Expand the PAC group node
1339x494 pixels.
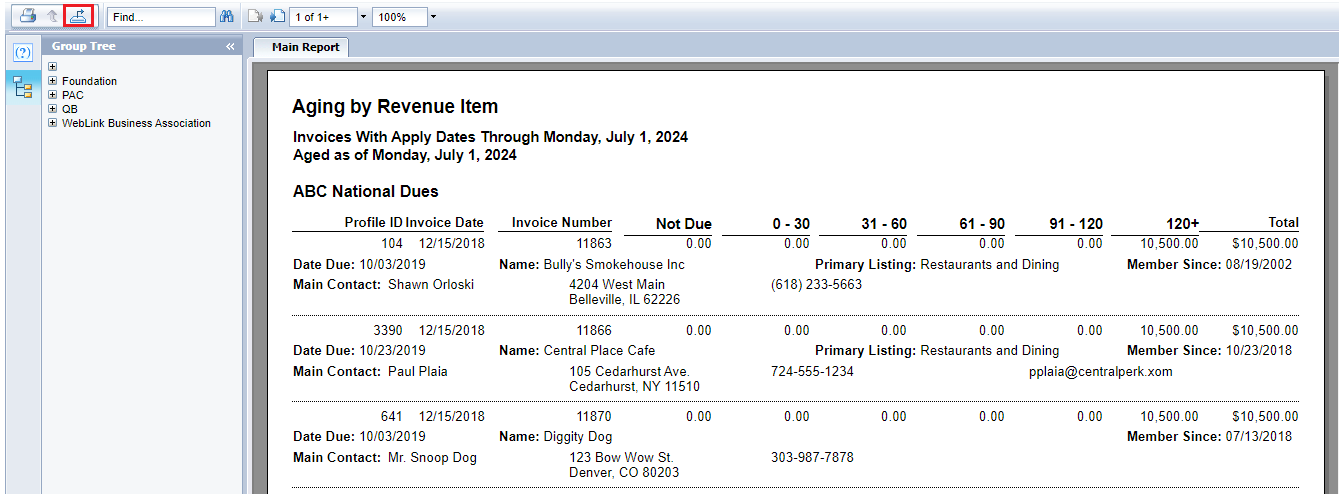(53, 95)
